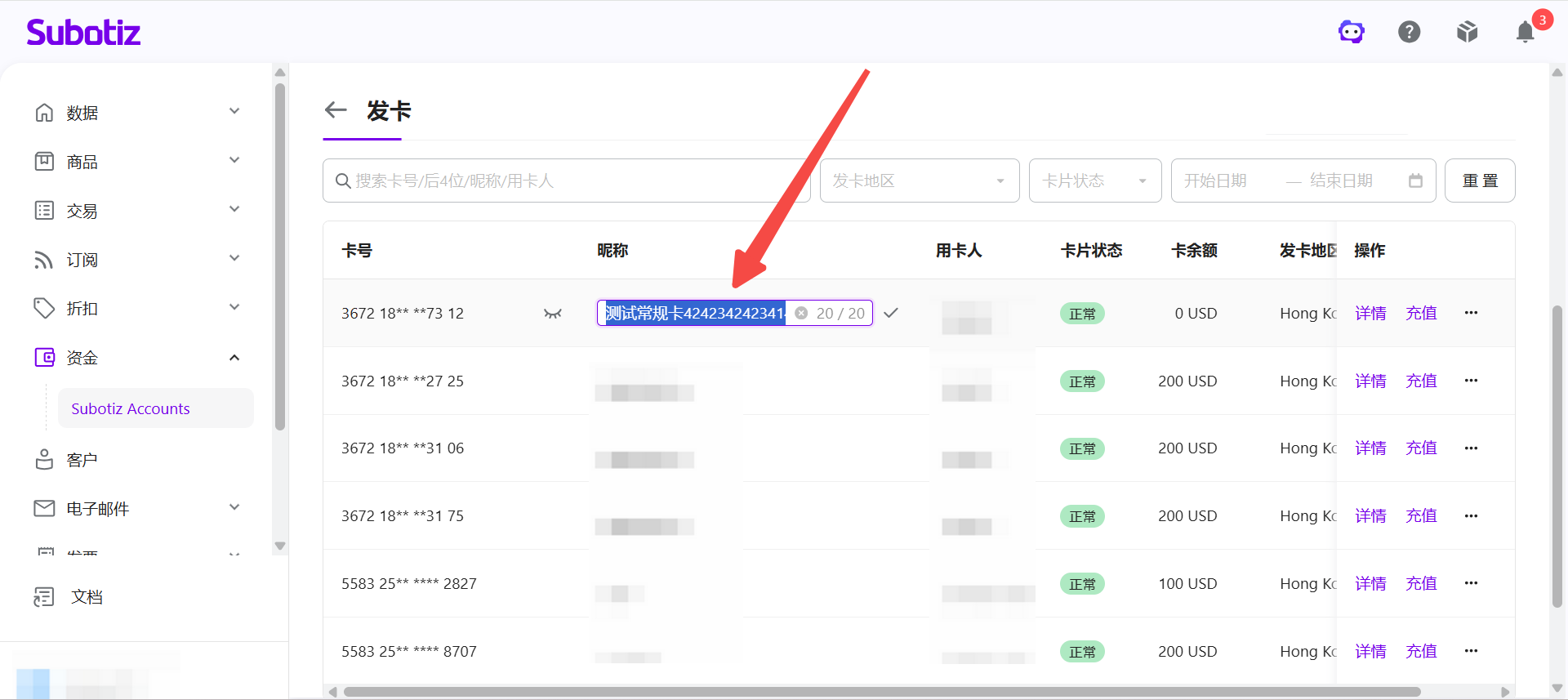The height and width of the screenshot is (700, 1568).
Task: Toggle card number visibility for 73 12
Action: pyautogui.click(x=553, y=314)
